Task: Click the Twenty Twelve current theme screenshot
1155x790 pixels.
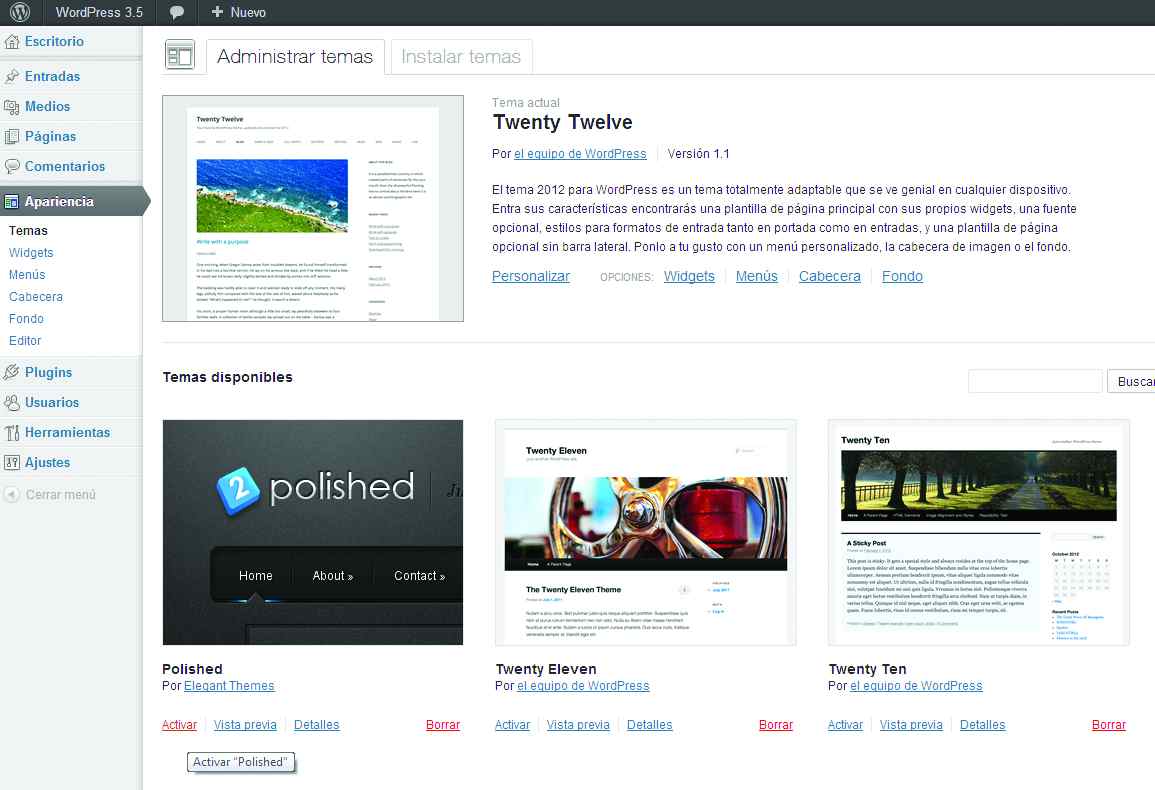Action: pyautogui.click(x=313, y=209)
